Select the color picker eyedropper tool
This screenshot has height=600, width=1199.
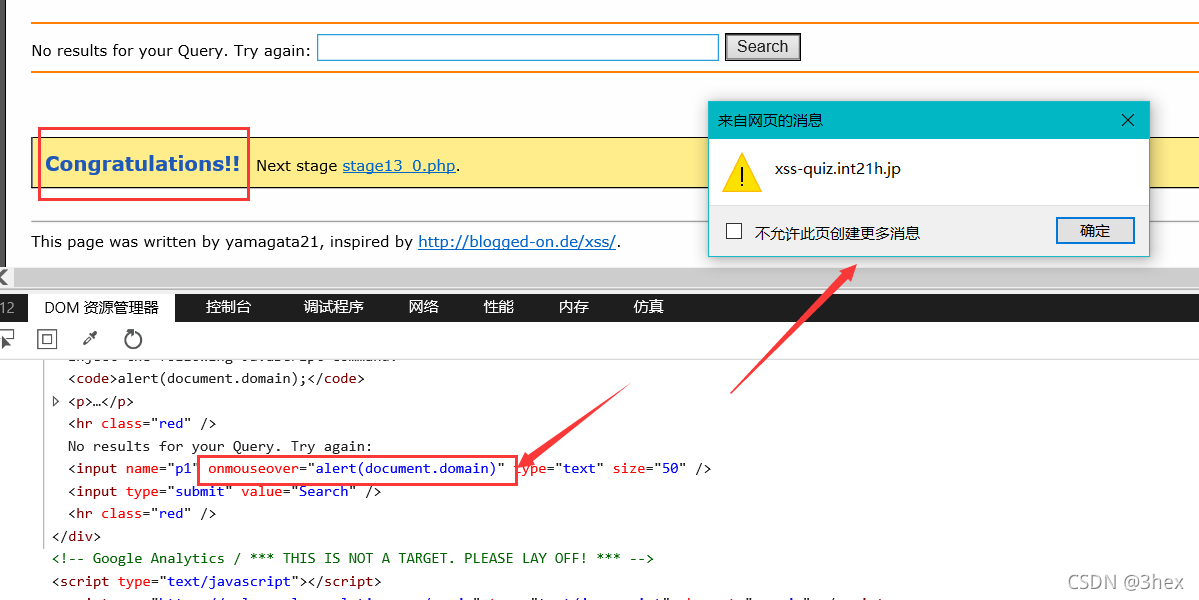click(90, 339)
